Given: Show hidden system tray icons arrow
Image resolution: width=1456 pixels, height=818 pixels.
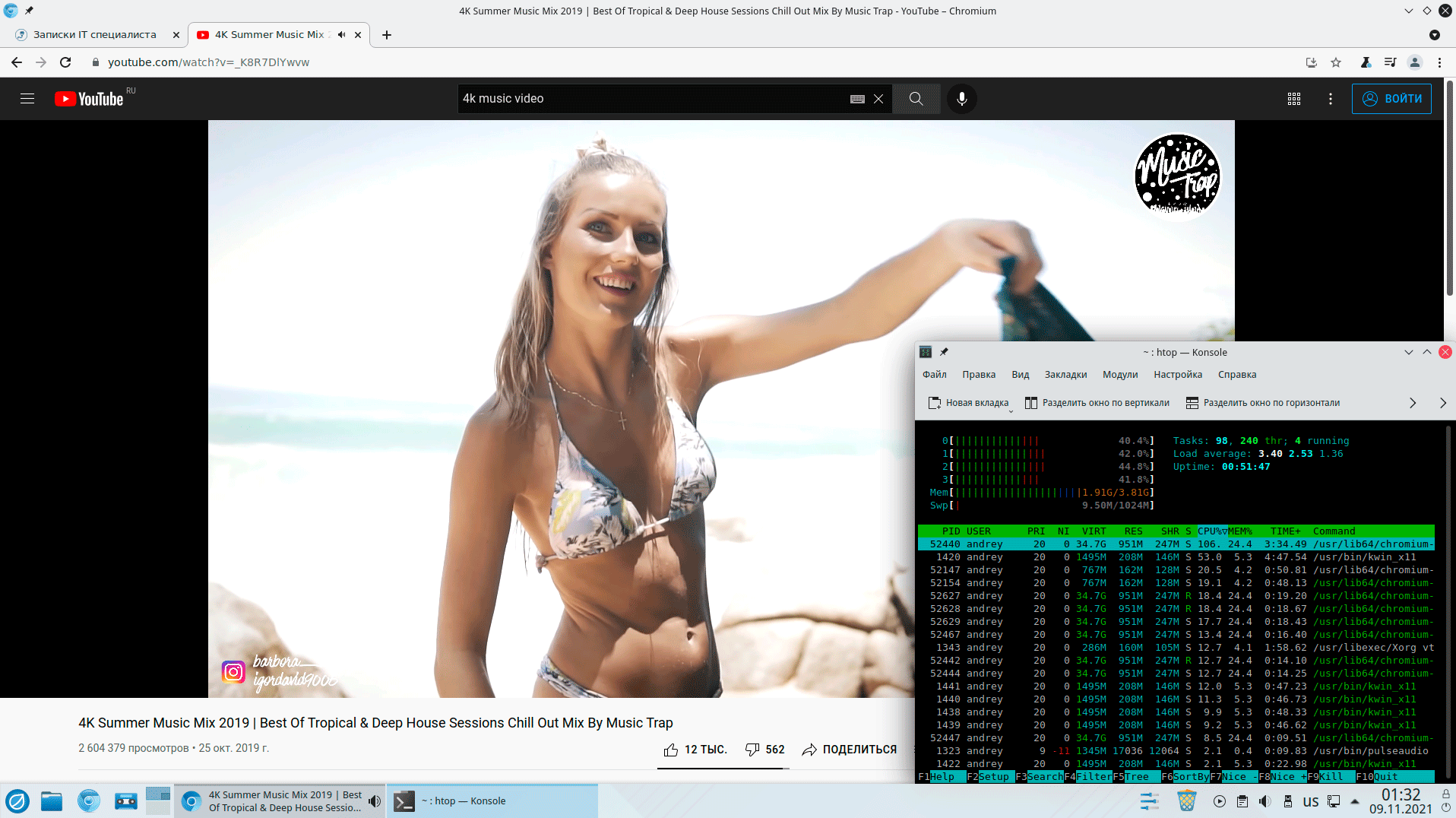Looking at the screenshot, I should 1355,801.
